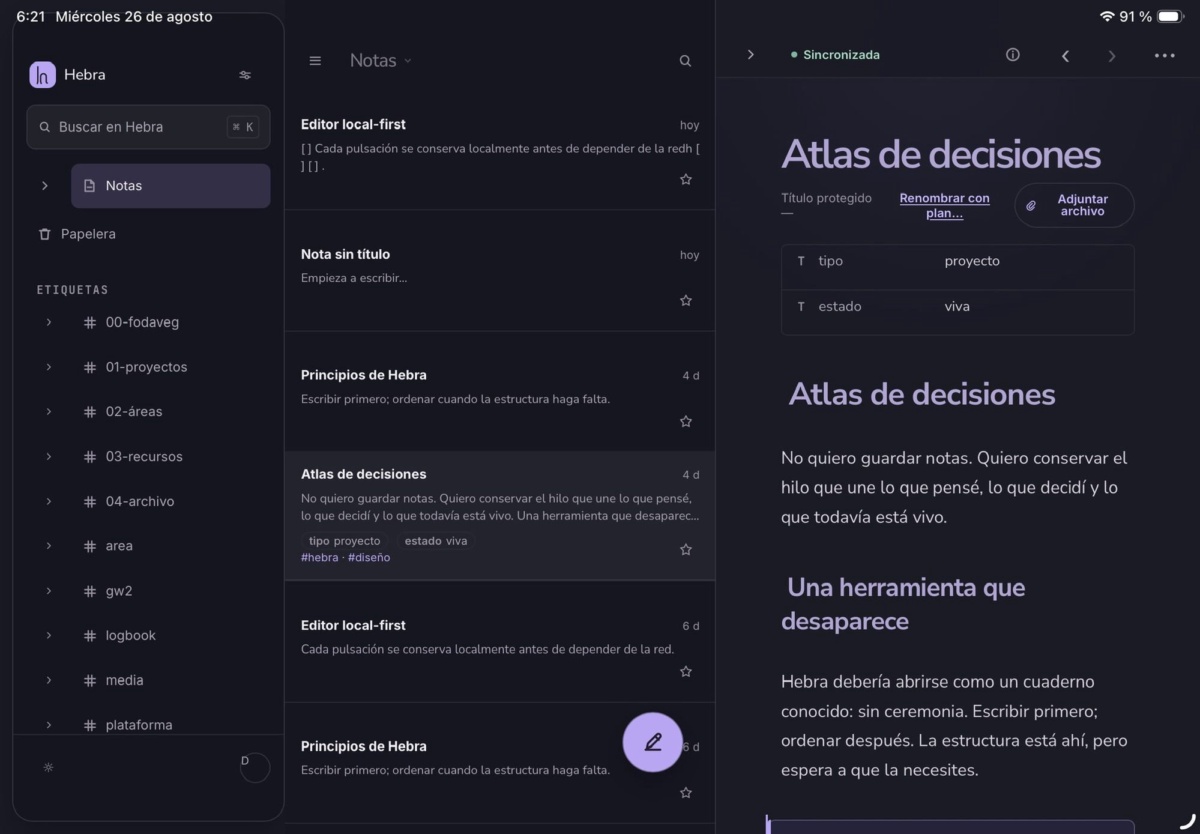
Task: Open the D user avatar
Action: coord(255,767)
